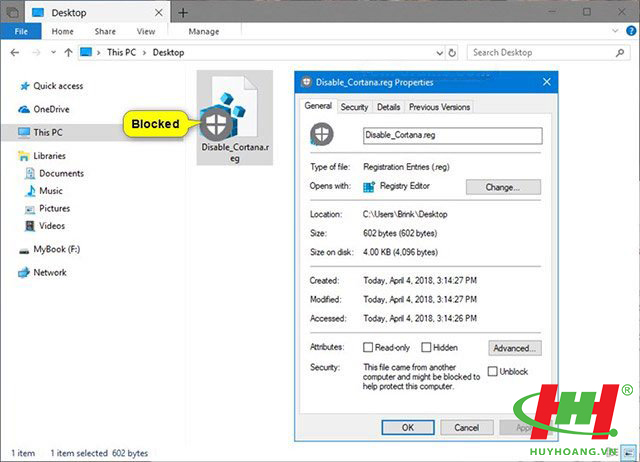640x462 pixels.
Task: Switch to the Security tab
Action: point(354,107)
